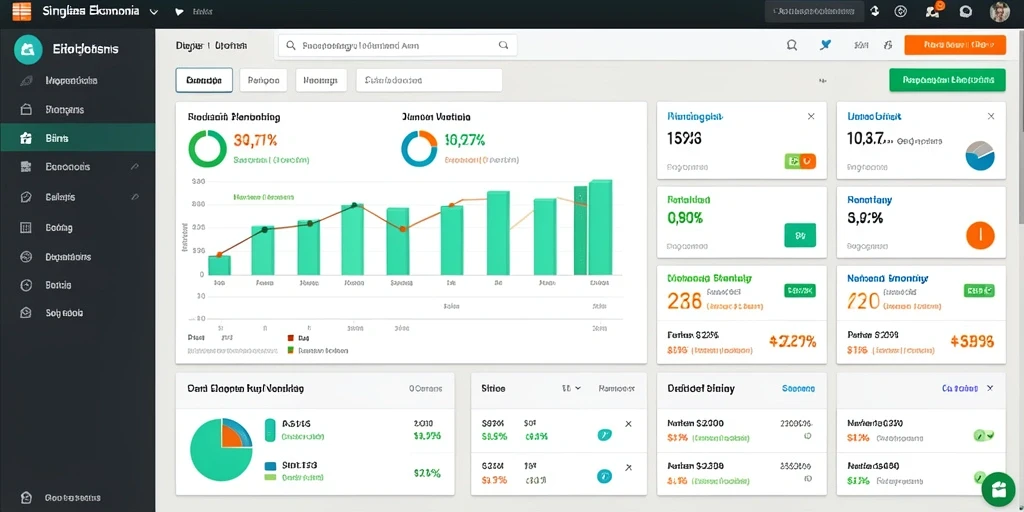Click the orange button in the top-right header
1024x512 pixels.
955,45
